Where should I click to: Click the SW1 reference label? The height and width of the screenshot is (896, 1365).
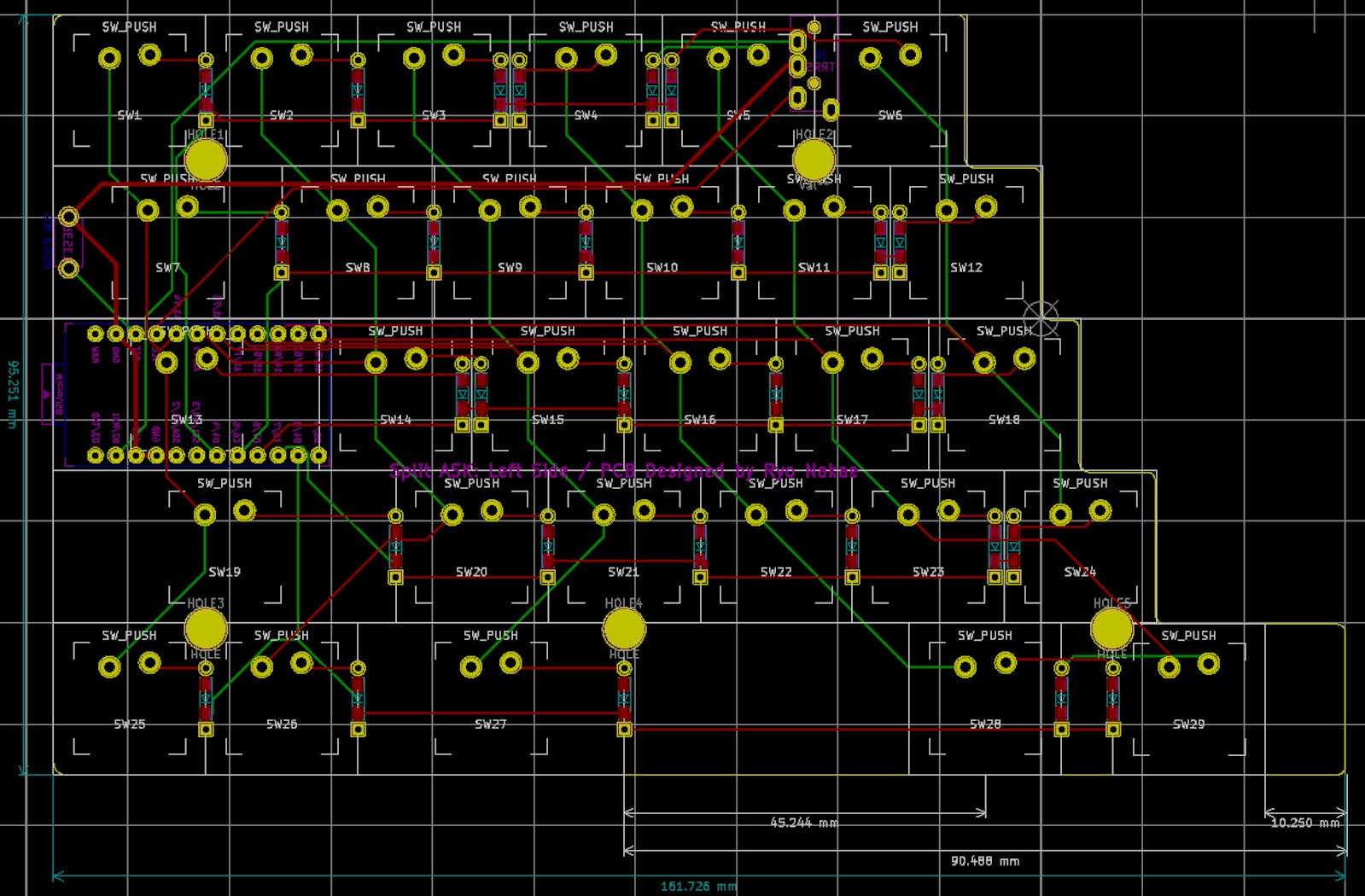tap(129, 115)
